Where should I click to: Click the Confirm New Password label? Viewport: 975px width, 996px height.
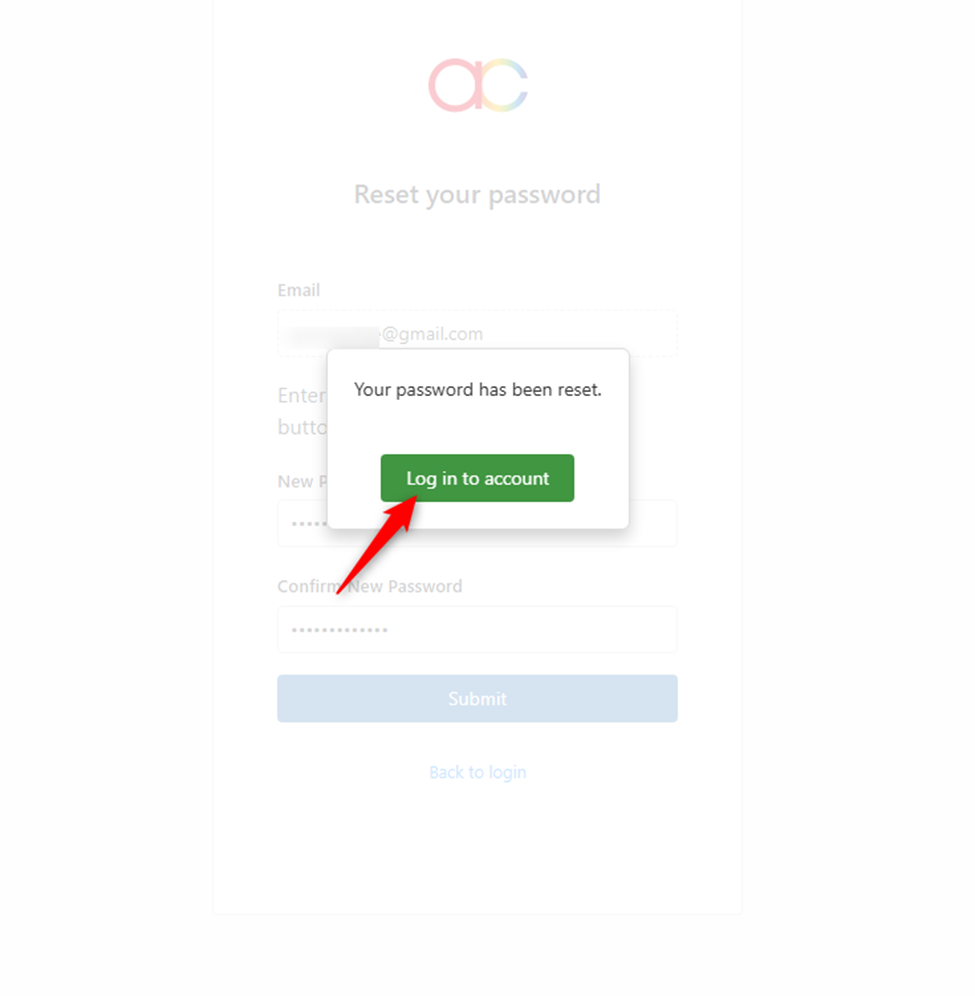click(370, 586)
